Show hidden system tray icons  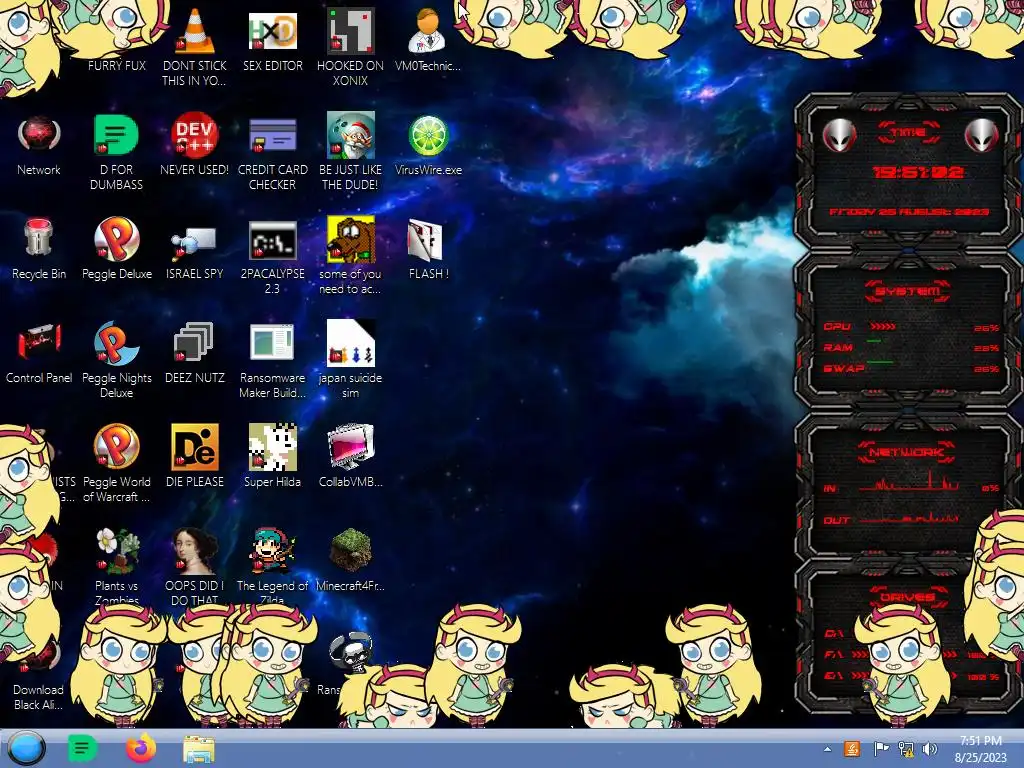(827, 749)
